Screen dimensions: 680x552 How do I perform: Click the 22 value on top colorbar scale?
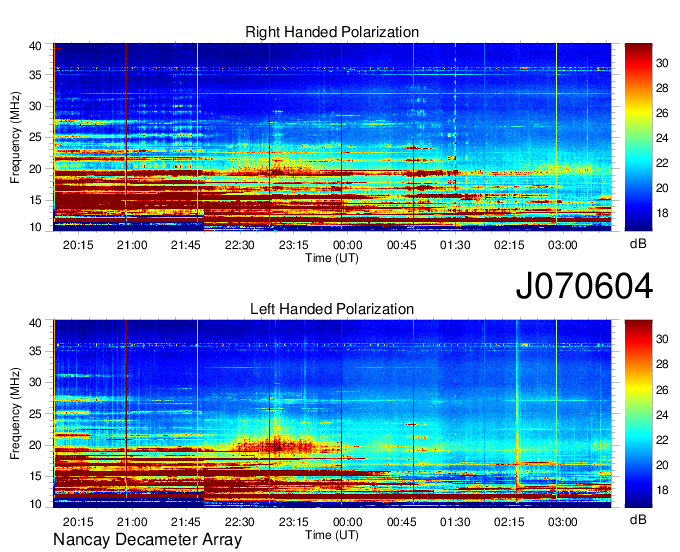click(x=662, y=163)
